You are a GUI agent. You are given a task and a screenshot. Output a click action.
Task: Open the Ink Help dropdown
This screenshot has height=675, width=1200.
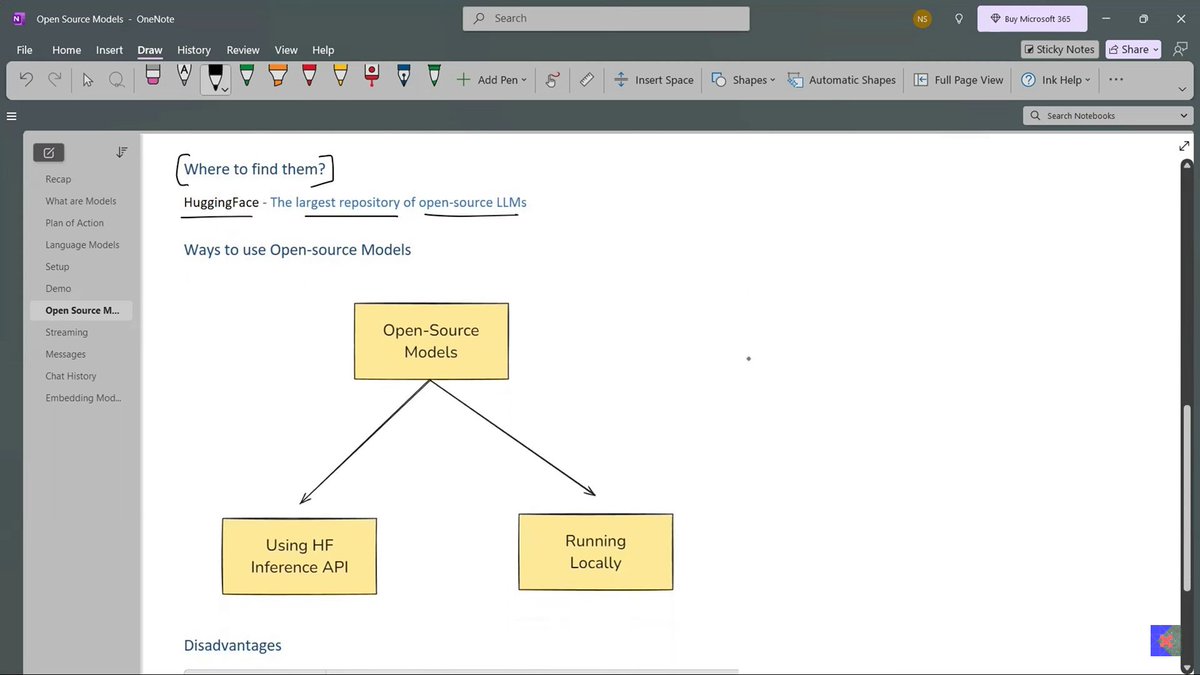pyautogui.click(x=1055, y=79)
